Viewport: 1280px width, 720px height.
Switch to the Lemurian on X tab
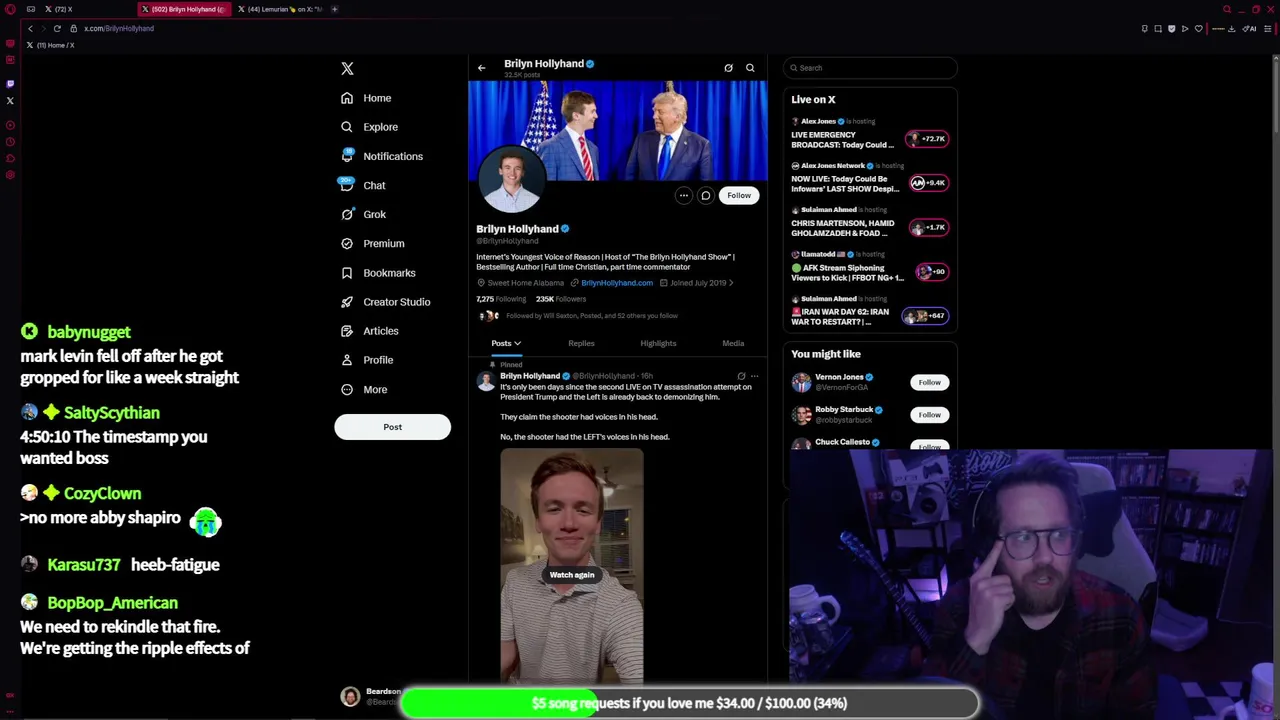(281, 9)
